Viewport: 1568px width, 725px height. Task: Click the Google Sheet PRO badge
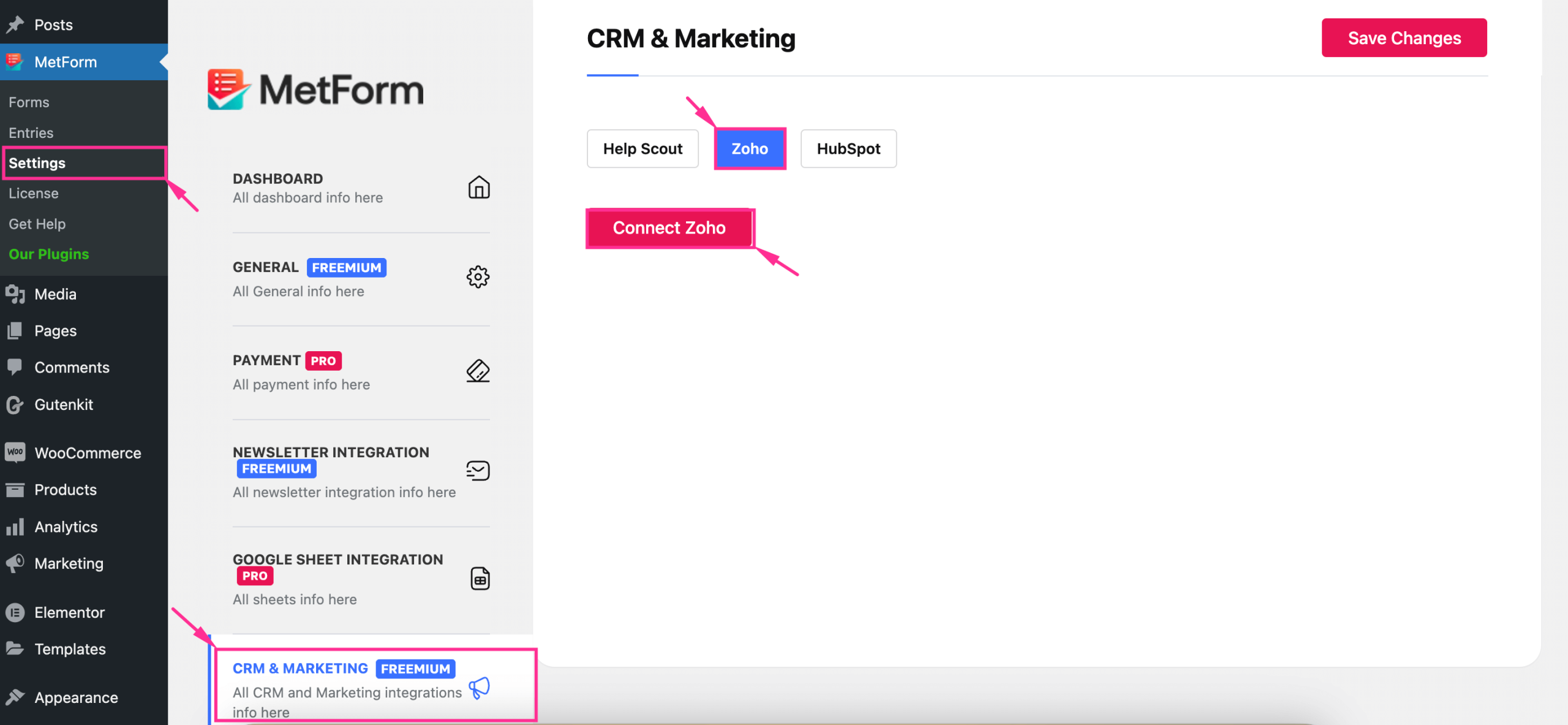(255, 576)
